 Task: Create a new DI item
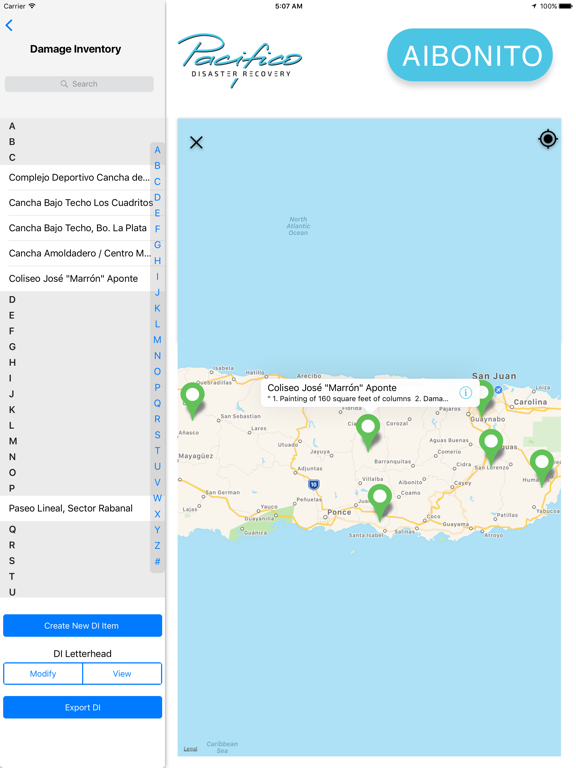(x=82, y=625)
